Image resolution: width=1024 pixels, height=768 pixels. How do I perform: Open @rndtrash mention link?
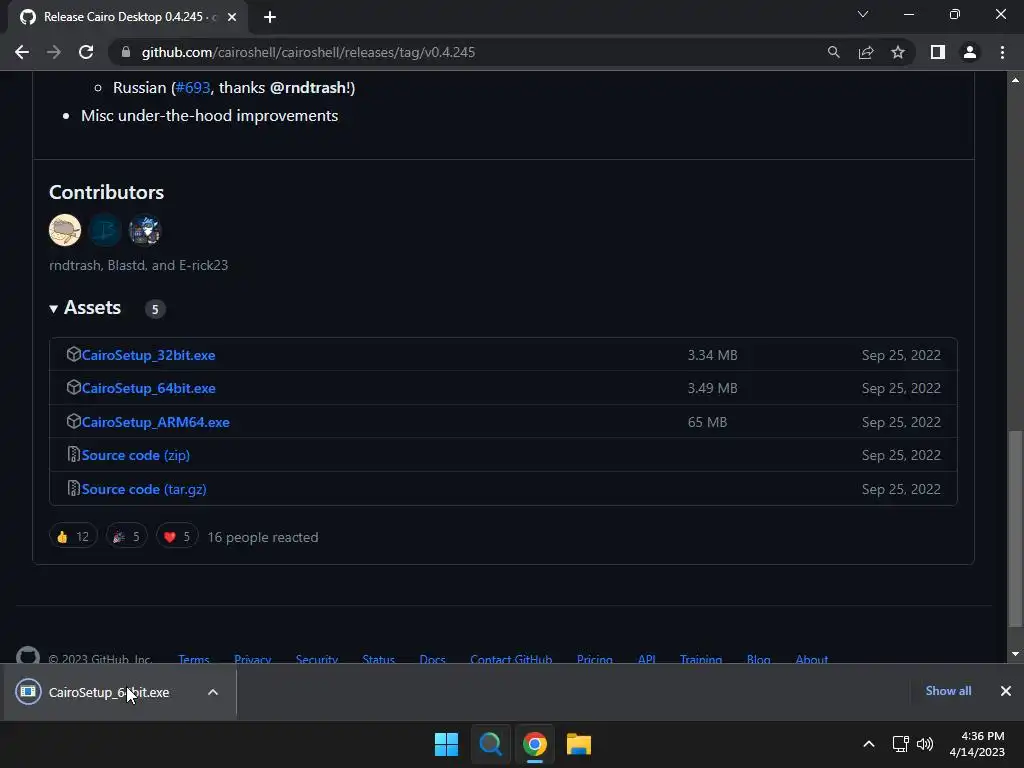308,88
